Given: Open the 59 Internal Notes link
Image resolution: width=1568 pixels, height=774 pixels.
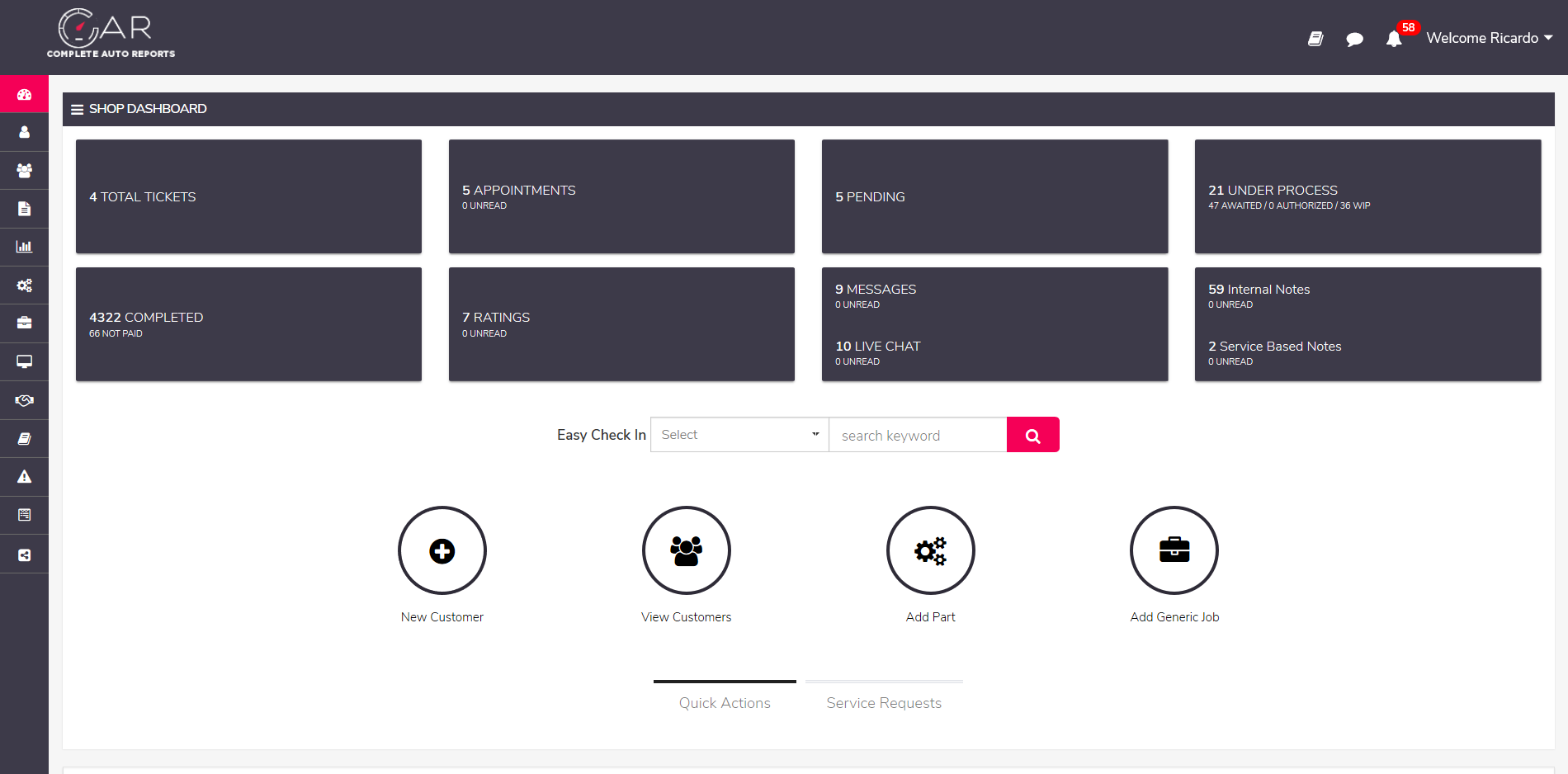Looking at the screenshot, I should (1259, 290).
